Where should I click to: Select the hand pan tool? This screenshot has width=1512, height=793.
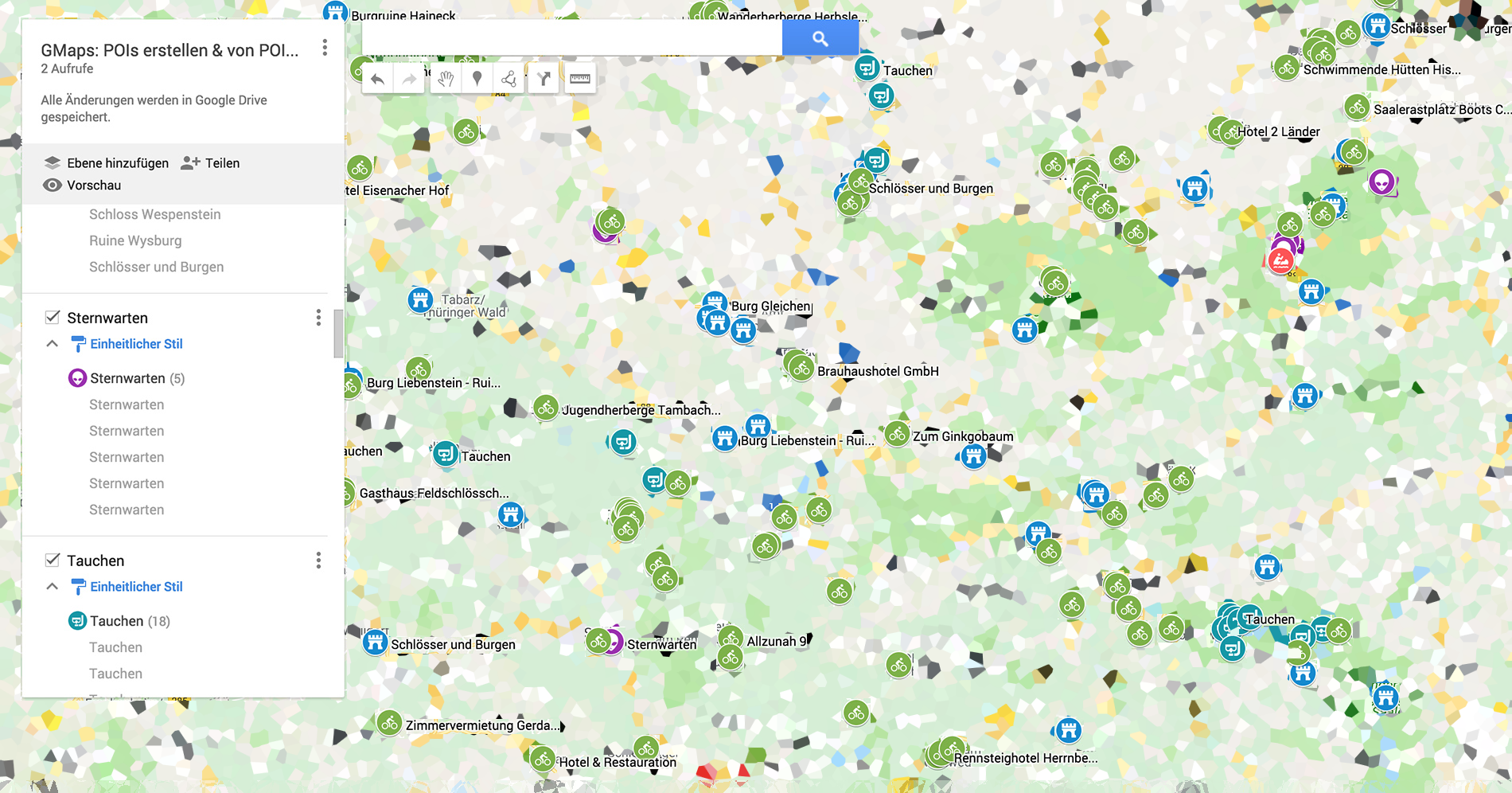pos(446,79)
